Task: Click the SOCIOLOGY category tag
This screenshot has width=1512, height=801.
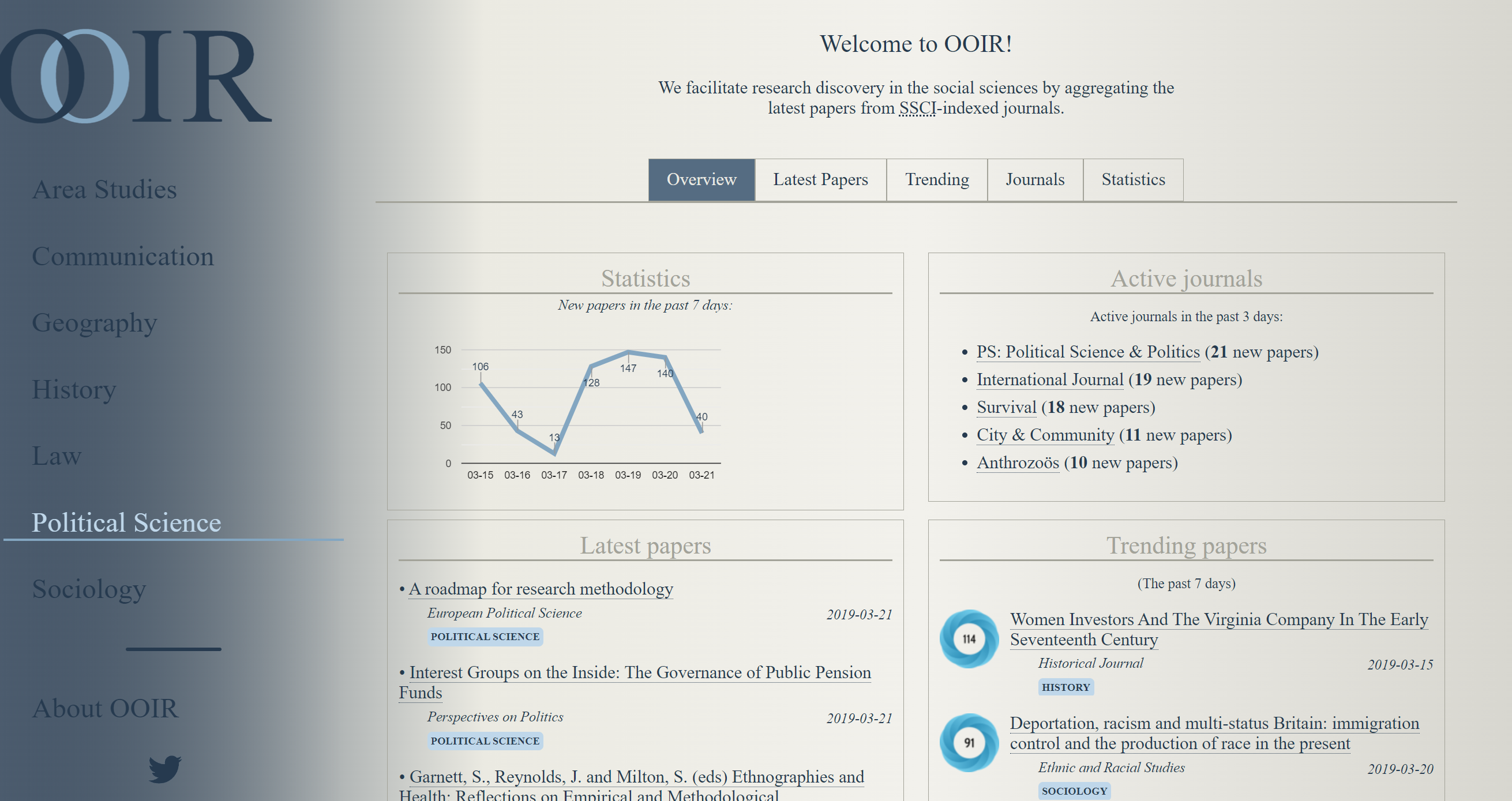Action: pos(1074,791)
